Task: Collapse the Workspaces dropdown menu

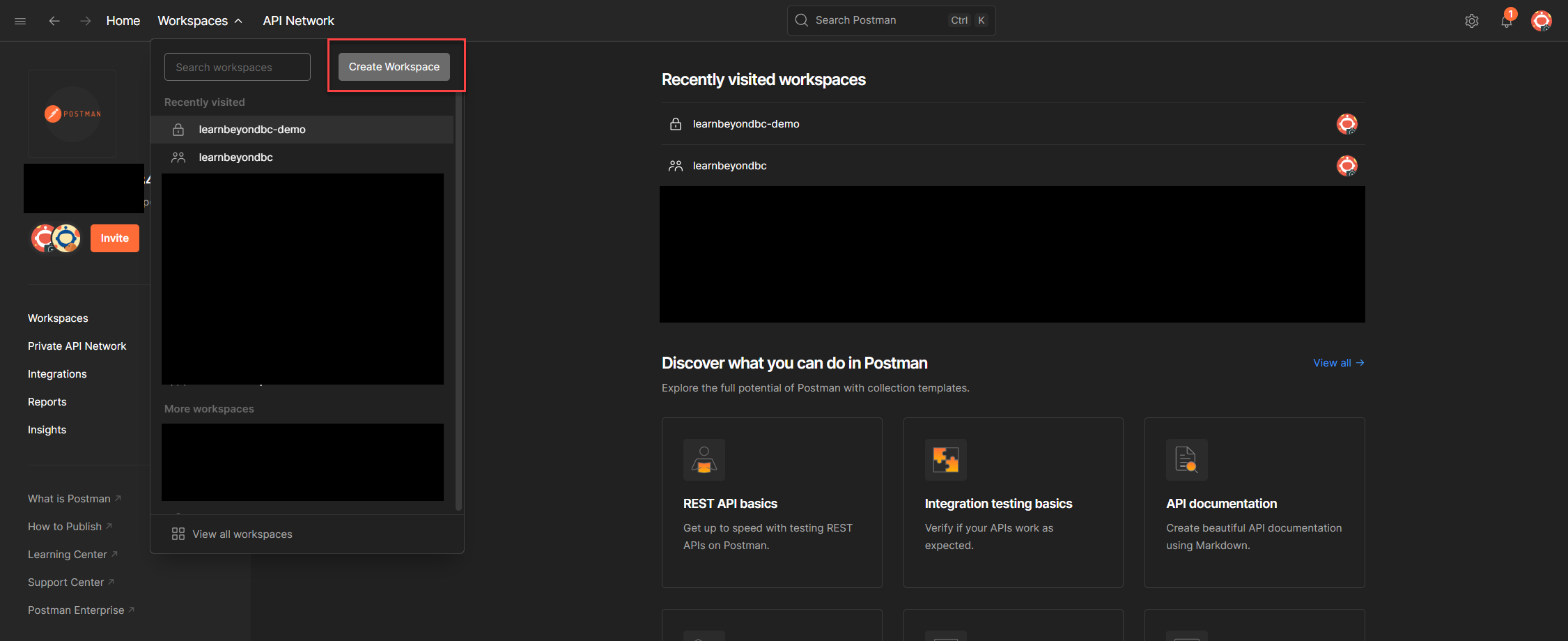Action: click(x=200, y=21)
